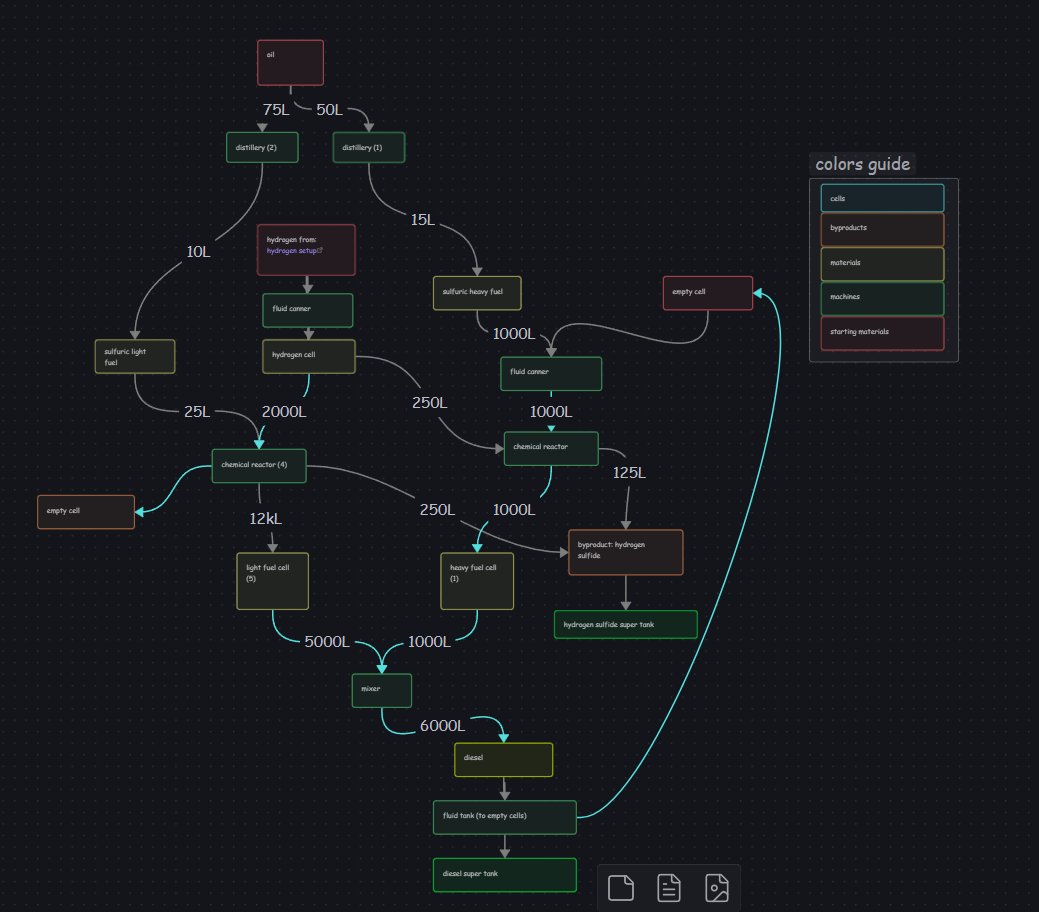Select the hydrogen from card

pyautogui.click(x=306, y=250)
